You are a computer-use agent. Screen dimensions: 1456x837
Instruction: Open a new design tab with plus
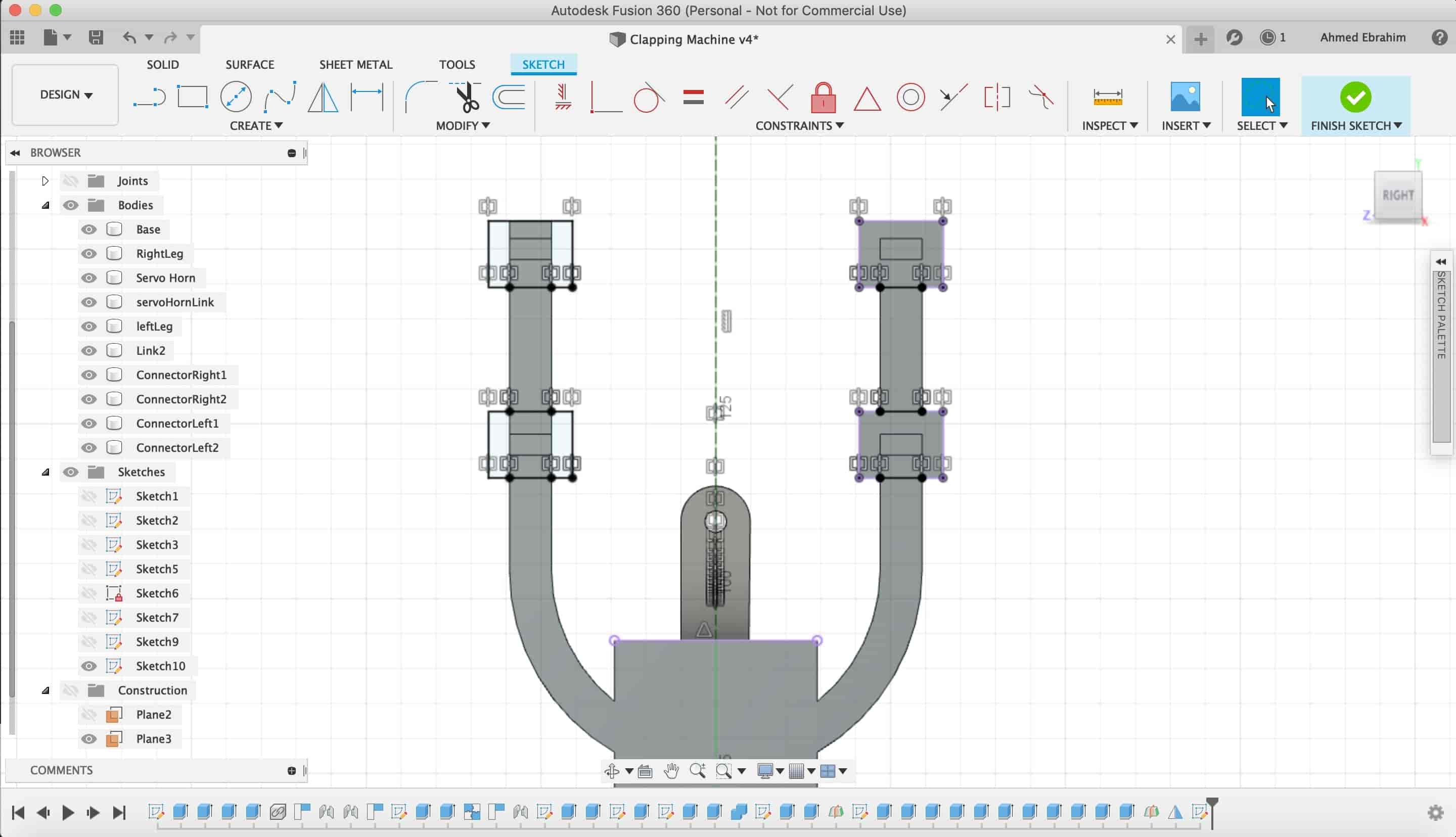(1200, 38)
